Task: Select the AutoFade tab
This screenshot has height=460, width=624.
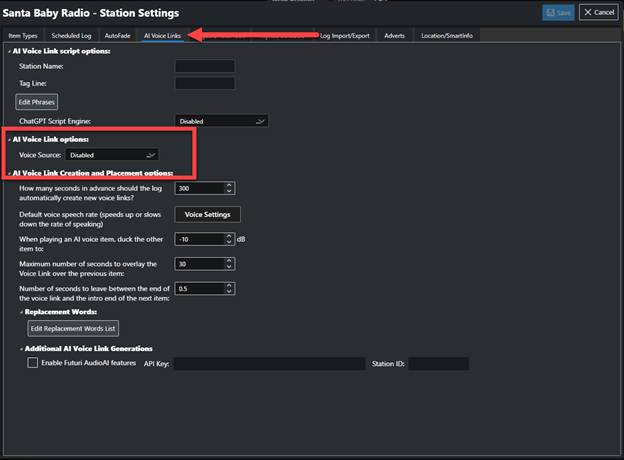Action: [x=117, y=36]
